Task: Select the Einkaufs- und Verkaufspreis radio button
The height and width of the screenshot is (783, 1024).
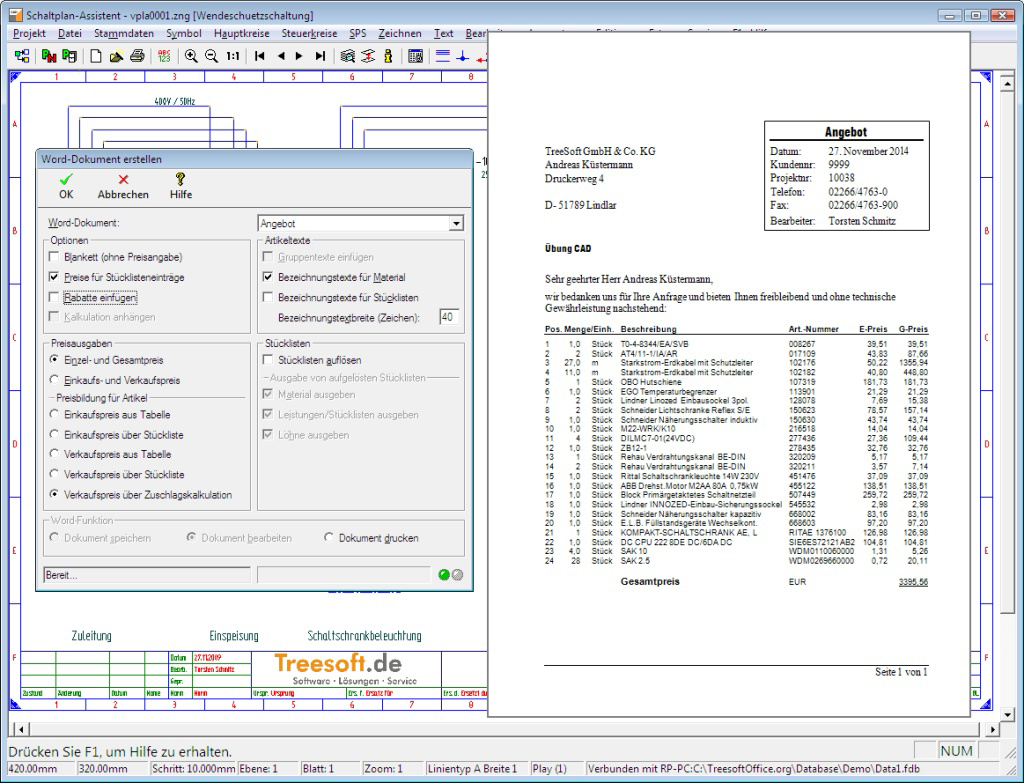Action: pyautogui.click(x=55, y=380)
